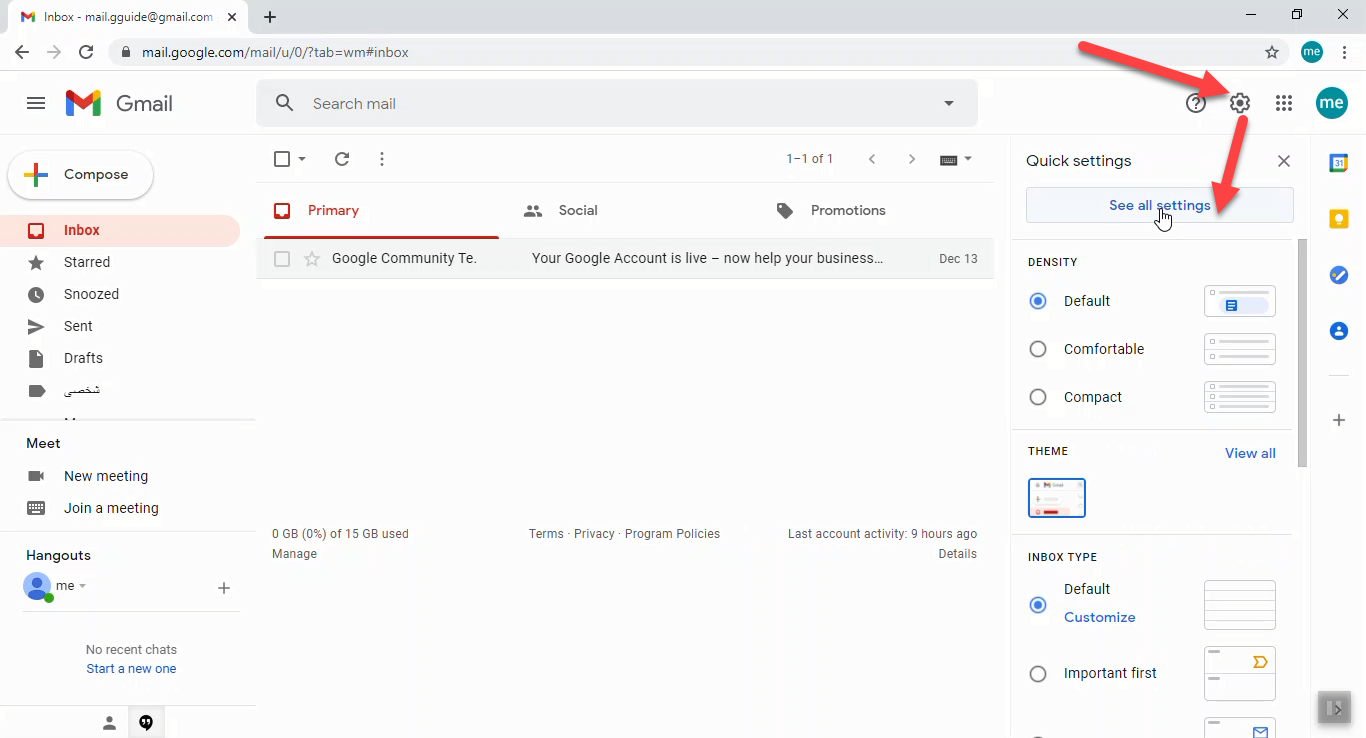Select Important first radio button
The height and width of the screenshot is (738, 1366).
[x=1038, y=674]
